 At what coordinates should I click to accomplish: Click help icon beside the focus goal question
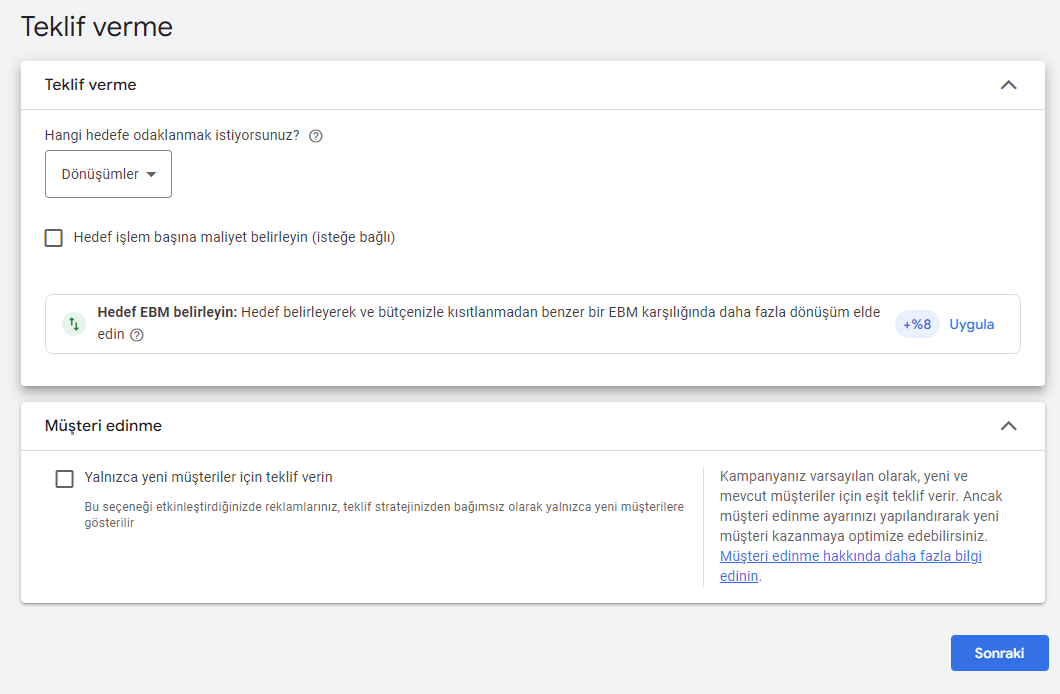[316, 136]
